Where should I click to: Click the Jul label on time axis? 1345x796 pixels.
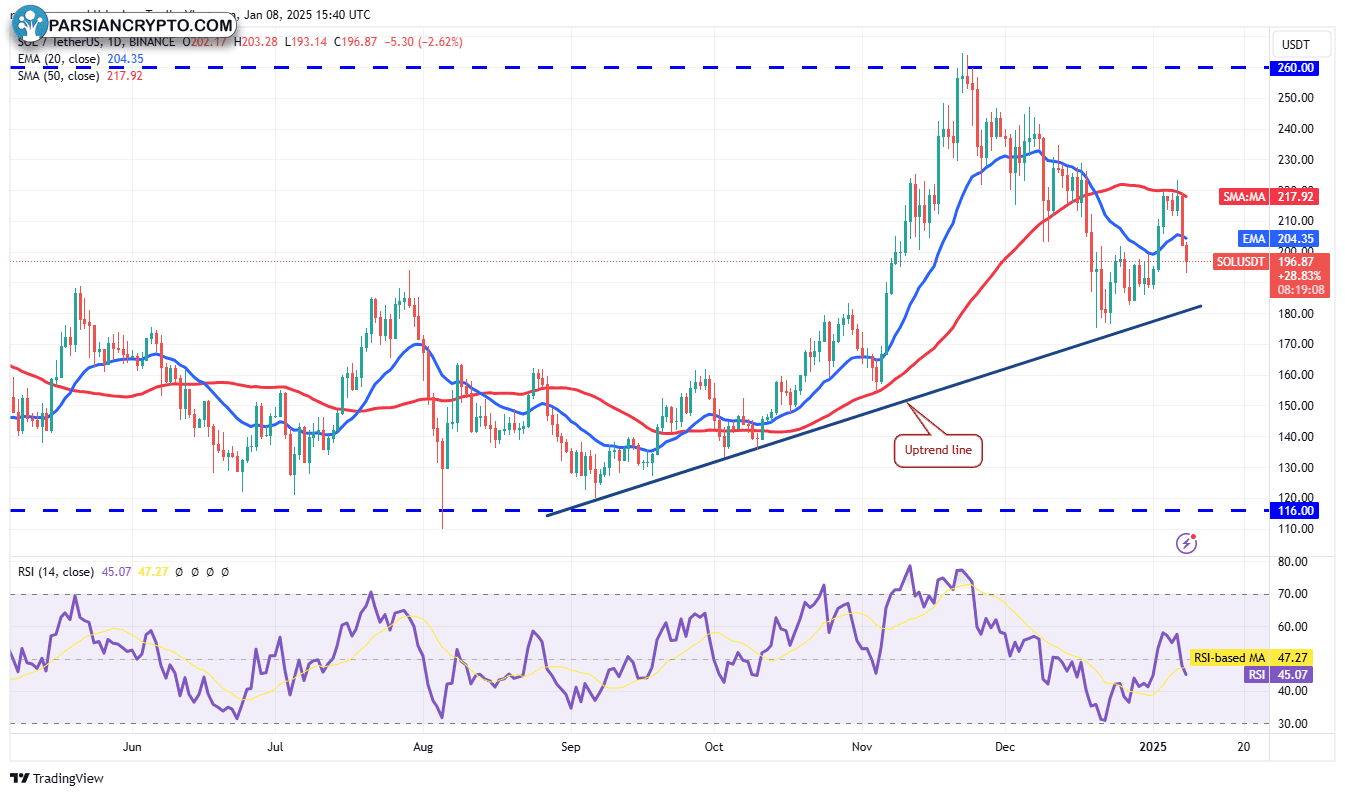pyautogui.click(x=277, y=747)
